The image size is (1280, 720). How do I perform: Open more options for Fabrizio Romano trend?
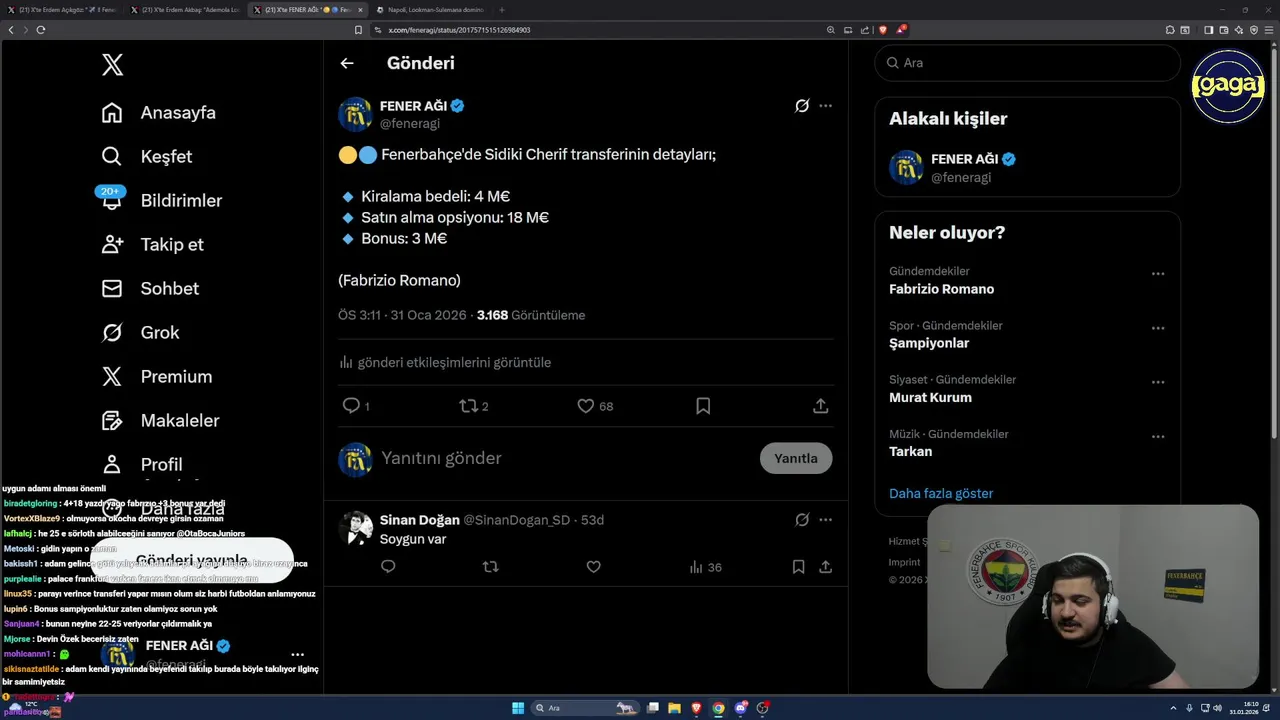tap(1157, 274)
